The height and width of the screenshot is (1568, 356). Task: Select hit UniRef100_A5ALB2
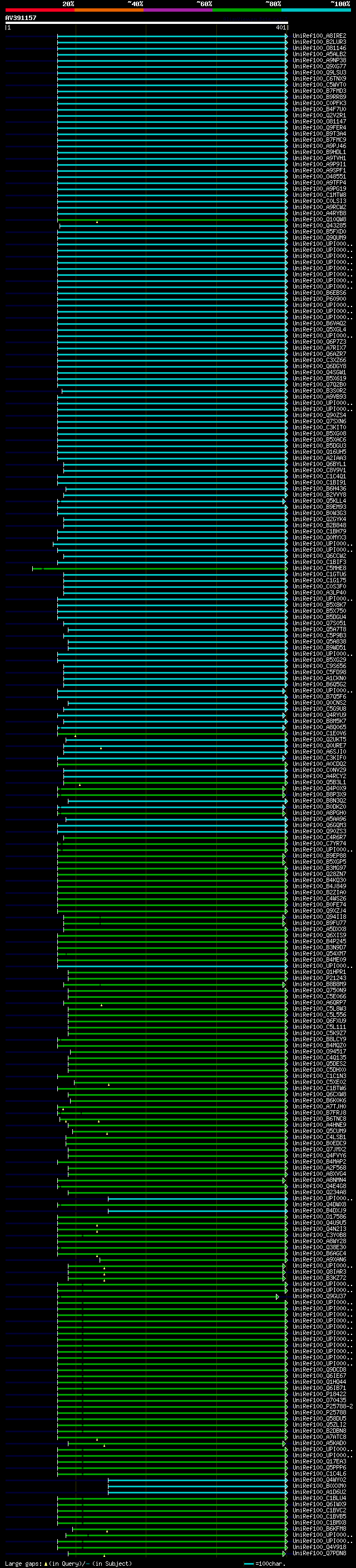coord(319,54)
